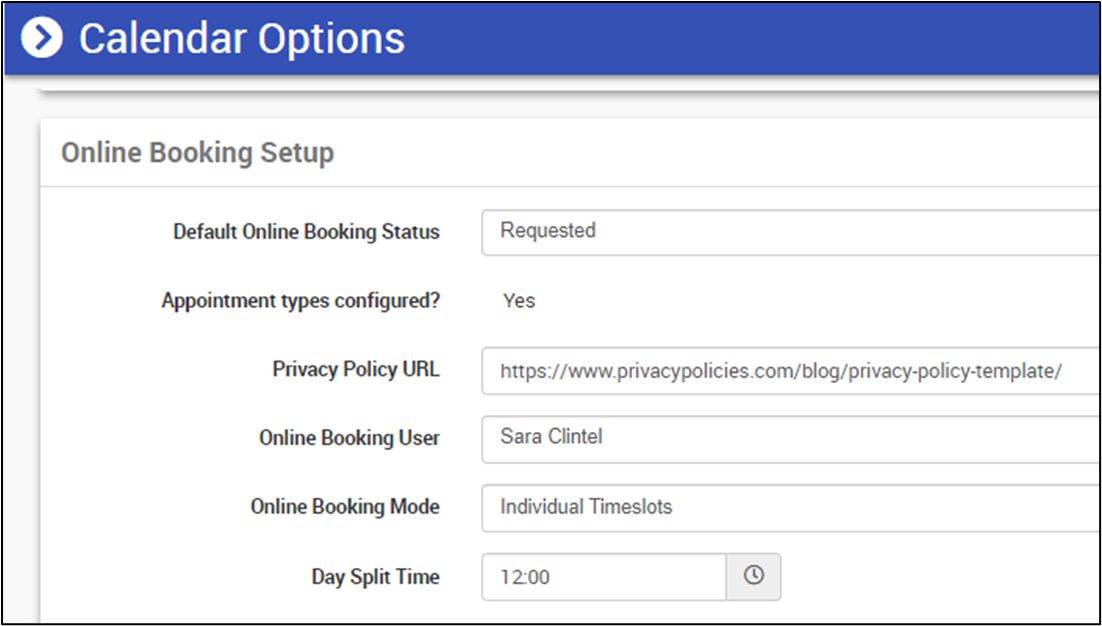Click the Day Split Time label

click(x=375, y=577)
